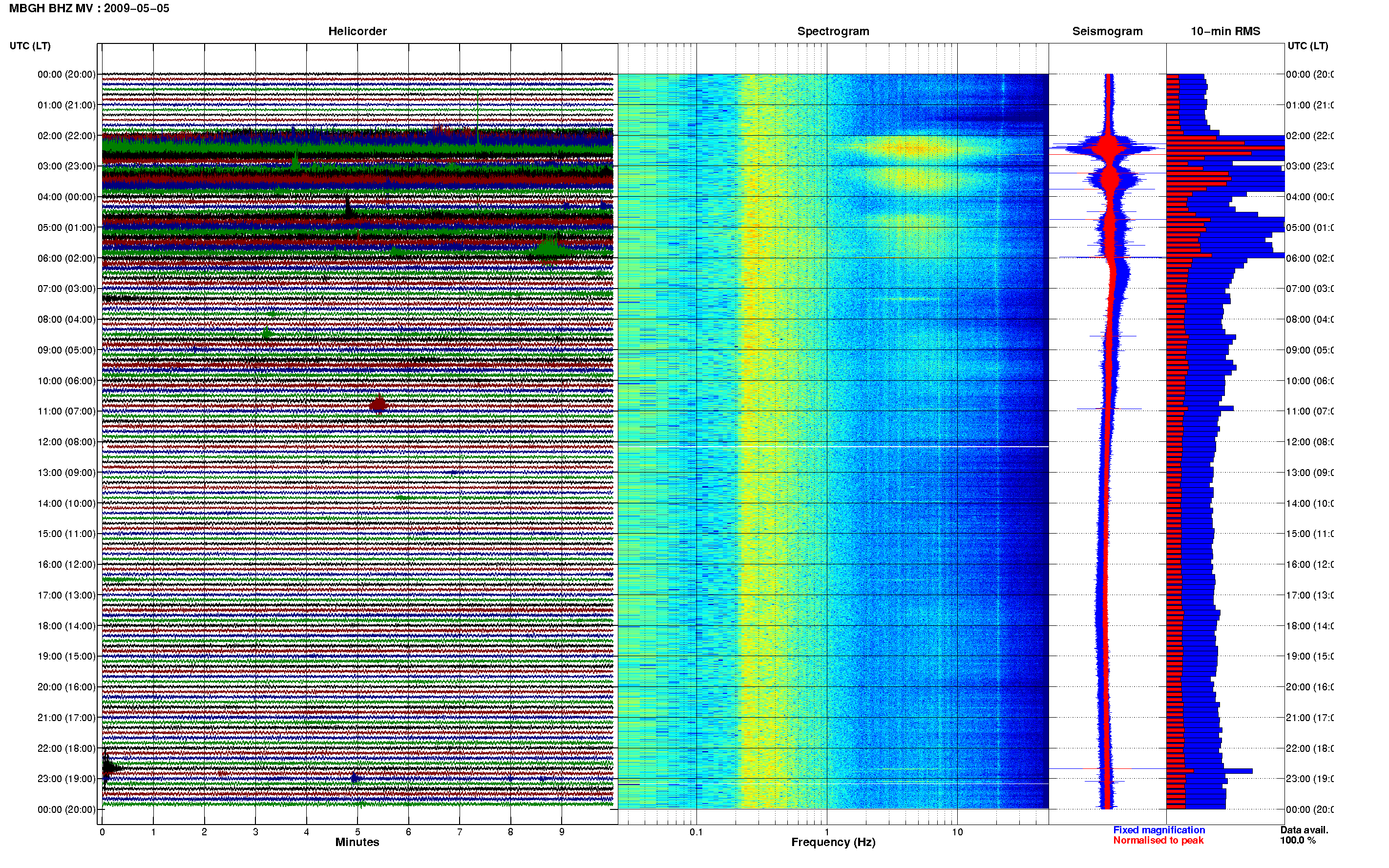Click the white horizontal gap line in spectrogram
Viewport: 1389px width, 868px height.
[x=833, y=447]
